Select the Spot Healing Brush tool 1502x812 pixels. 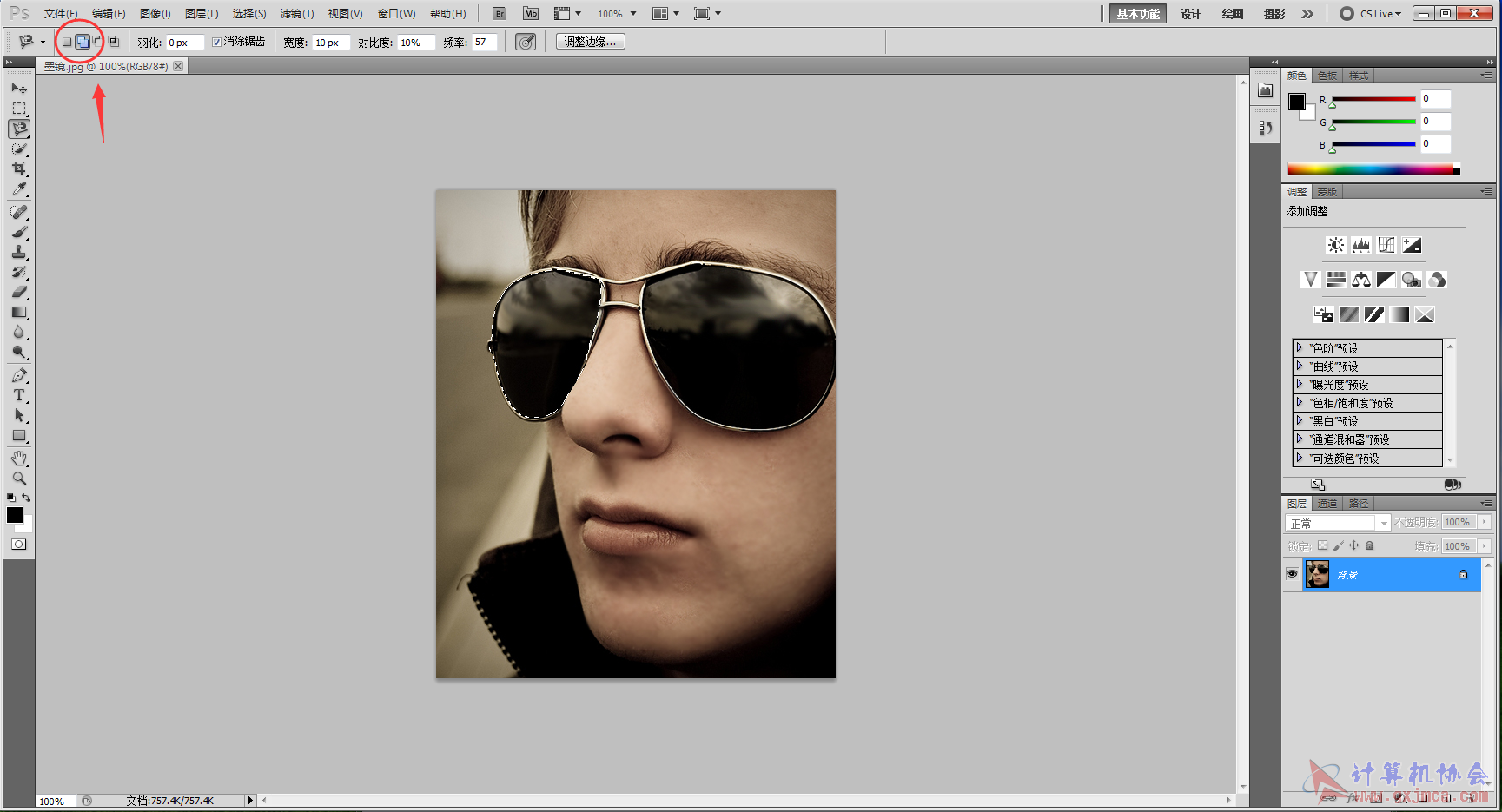[18, 212]
